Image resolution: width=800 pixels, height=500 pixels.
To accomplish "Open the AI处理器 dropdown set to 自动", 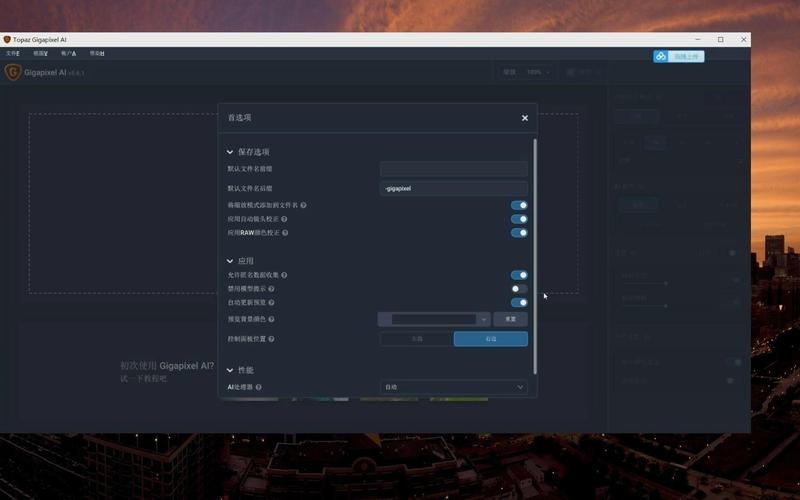I will [x=454, y=387].
